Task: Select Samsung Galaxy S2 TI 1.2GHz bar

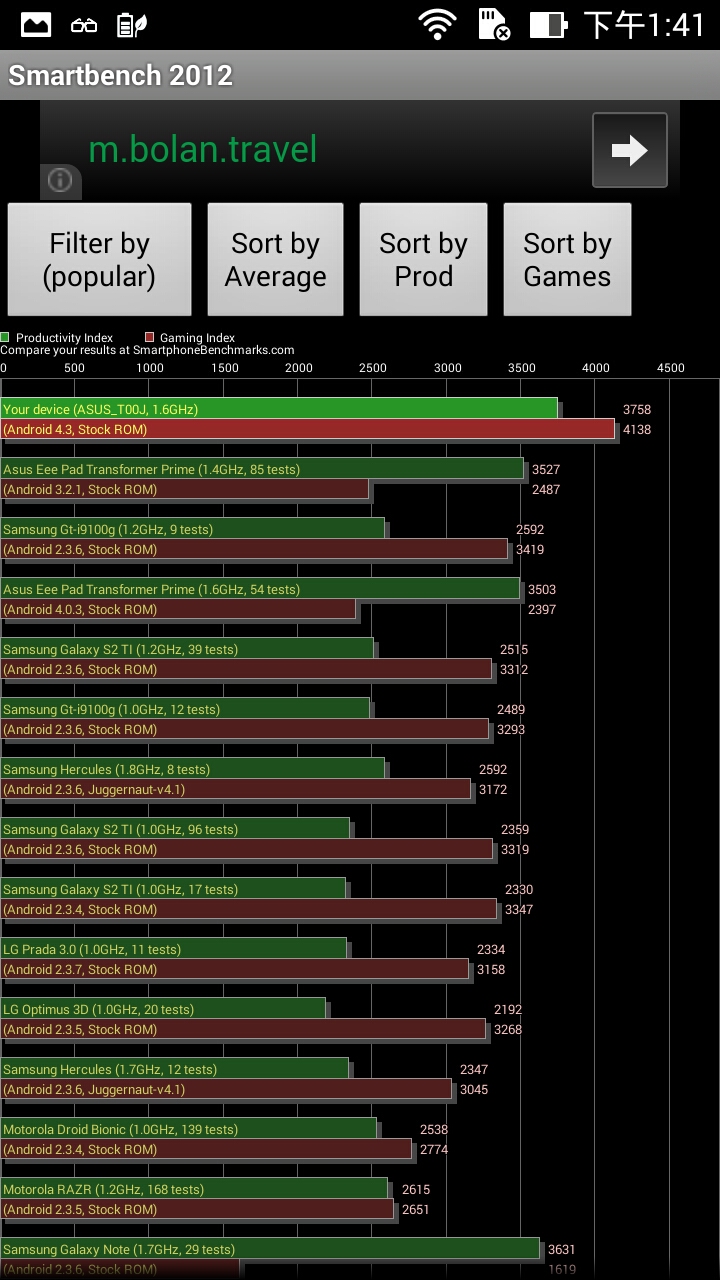Action: (x=187, y=649)
